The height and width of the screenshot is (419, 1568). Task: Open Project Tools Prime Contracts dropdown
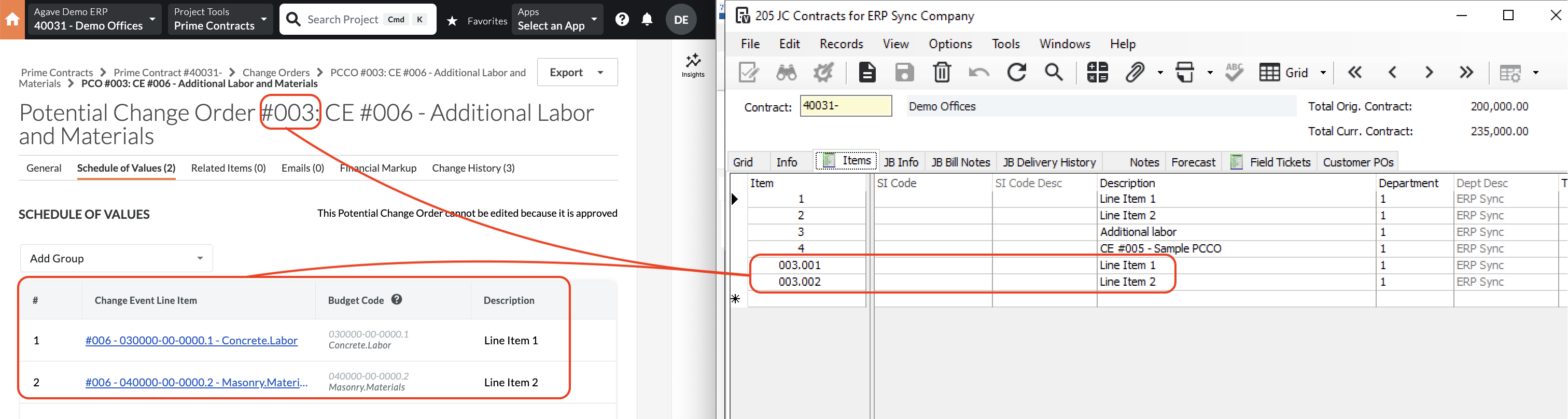pos(220,20)
